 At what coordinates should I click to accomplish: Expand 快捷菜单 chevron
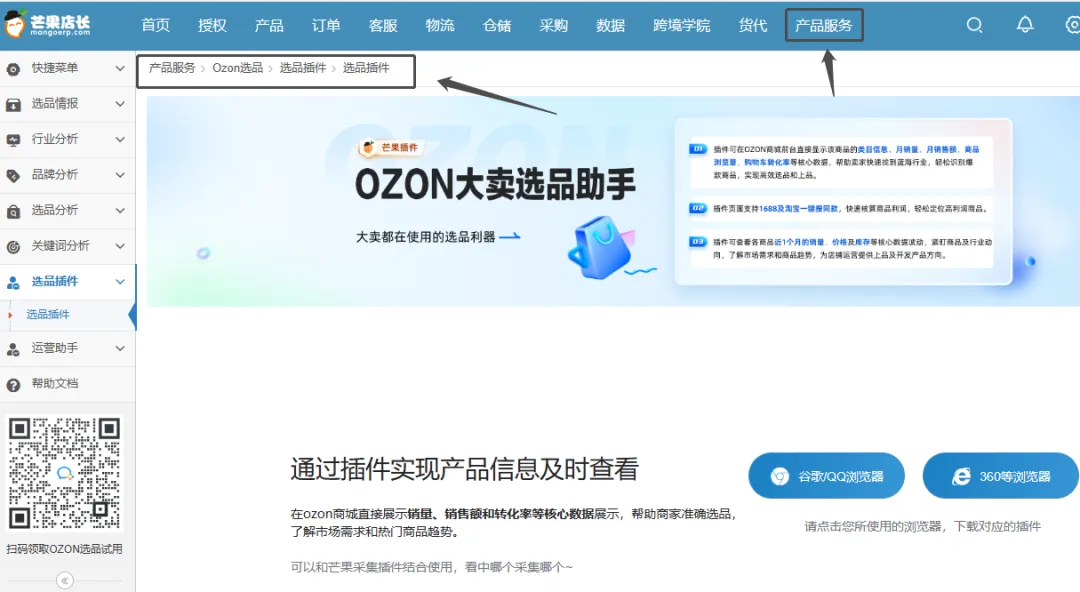pyautogui.click(x=120, y=68)
